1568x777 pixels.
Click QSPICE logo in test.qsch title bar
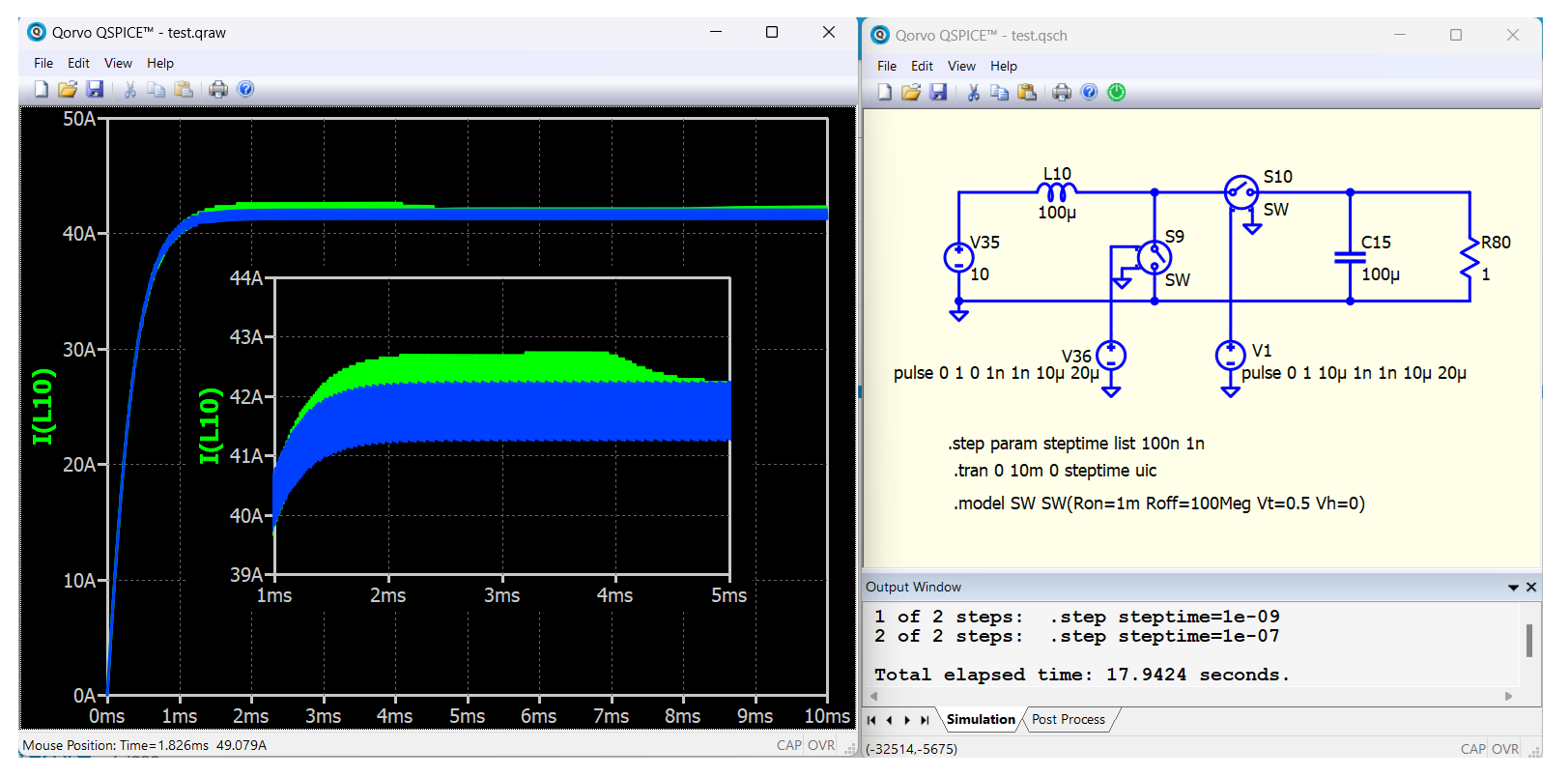click(x=880, y=35)
